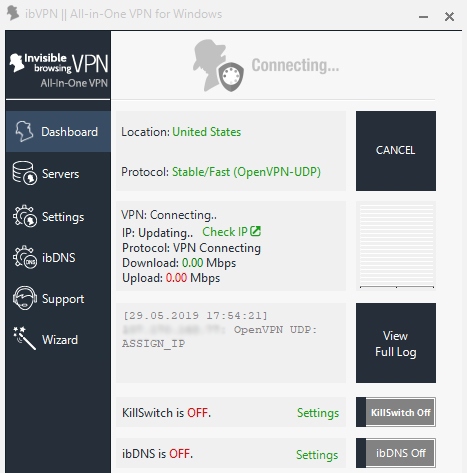The height and width of the screenshot is (473, 467).
Task: Click the Settings gear icon in sidebar
Action: pos(25,216)
